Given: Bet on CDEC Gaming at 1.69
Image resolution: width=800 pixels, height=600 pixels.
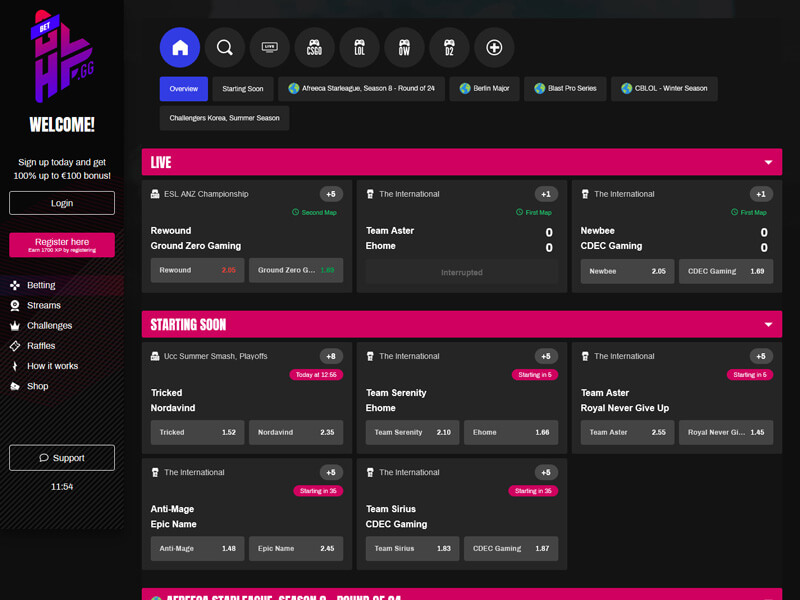Looking at the screenshot, I should (x=726, y=271).
